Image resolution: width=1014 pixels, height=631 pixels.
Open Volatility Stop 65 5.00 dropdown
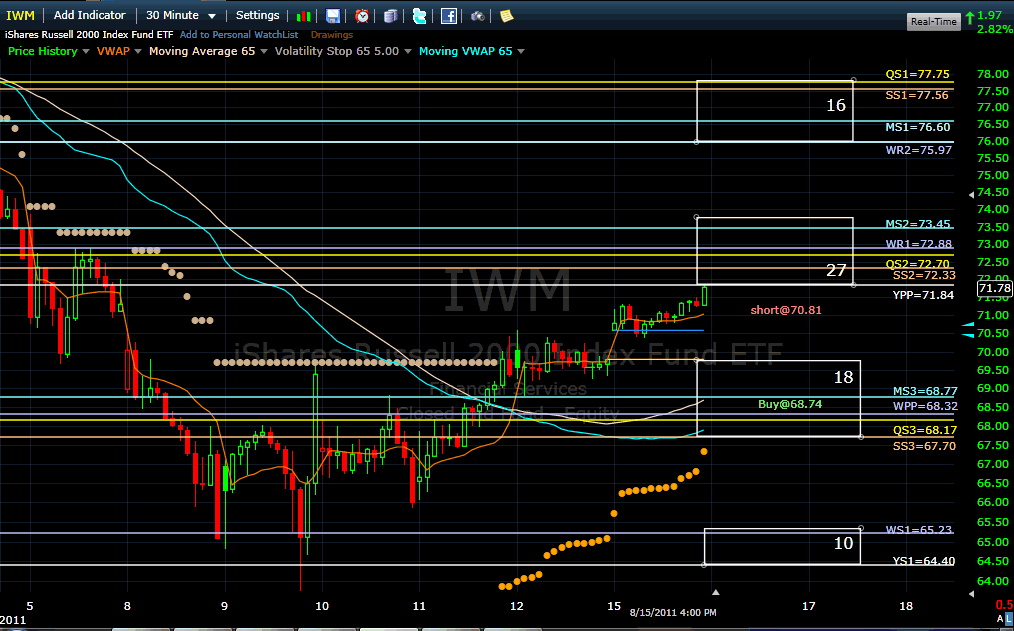pyautogui.click(x=407, y=51)
